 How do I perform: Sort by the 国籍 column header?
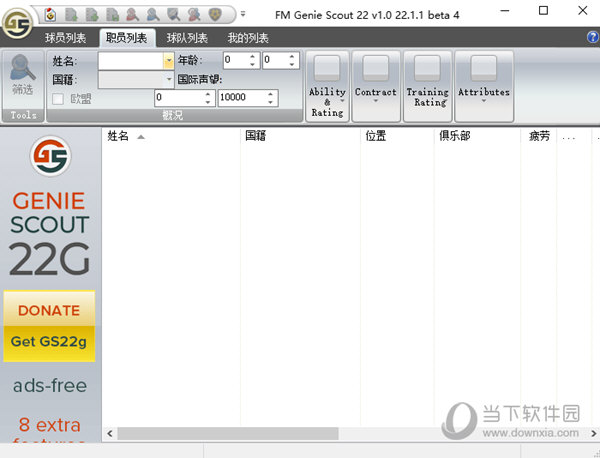300,136
